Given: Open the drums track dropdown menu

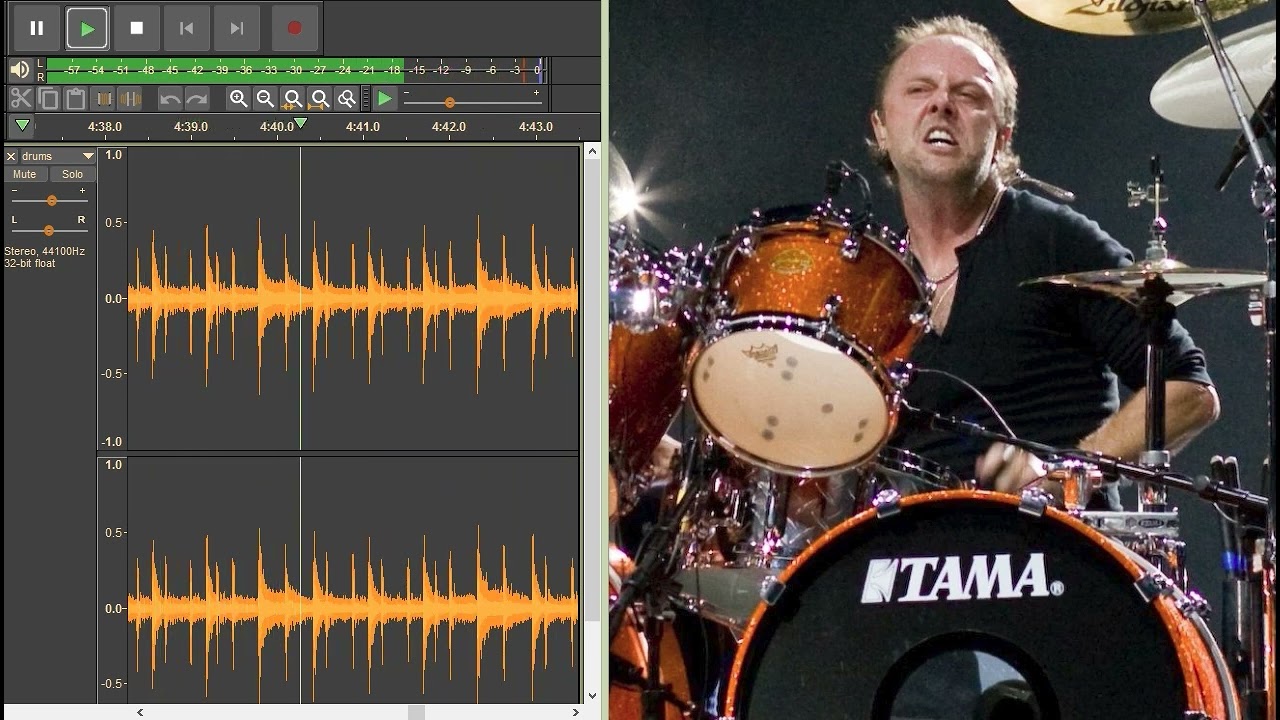Looking at the screenshot, I should click(x=58, y=156).
